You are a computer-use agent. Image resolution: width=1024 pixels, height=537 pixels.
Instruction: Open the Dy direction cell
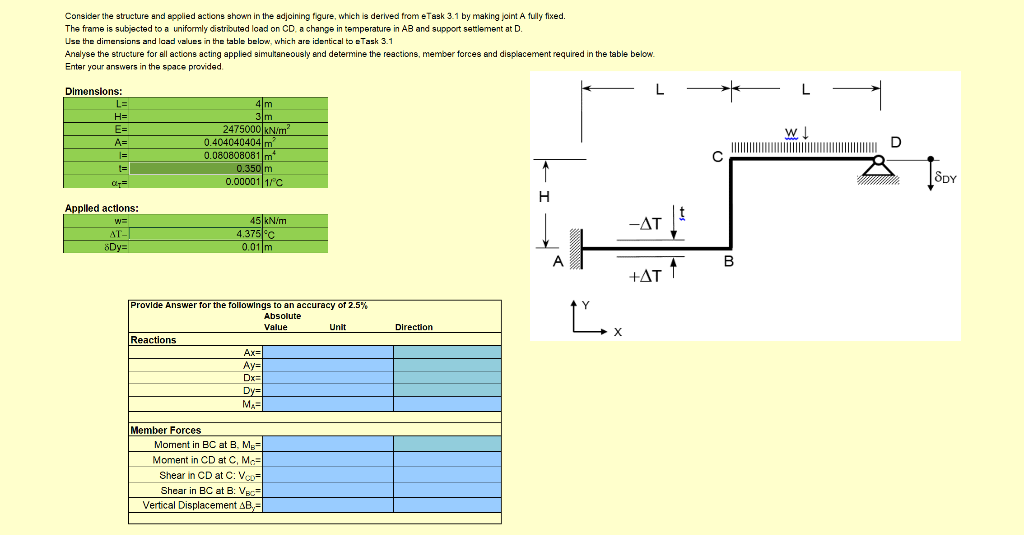point(447,390)
